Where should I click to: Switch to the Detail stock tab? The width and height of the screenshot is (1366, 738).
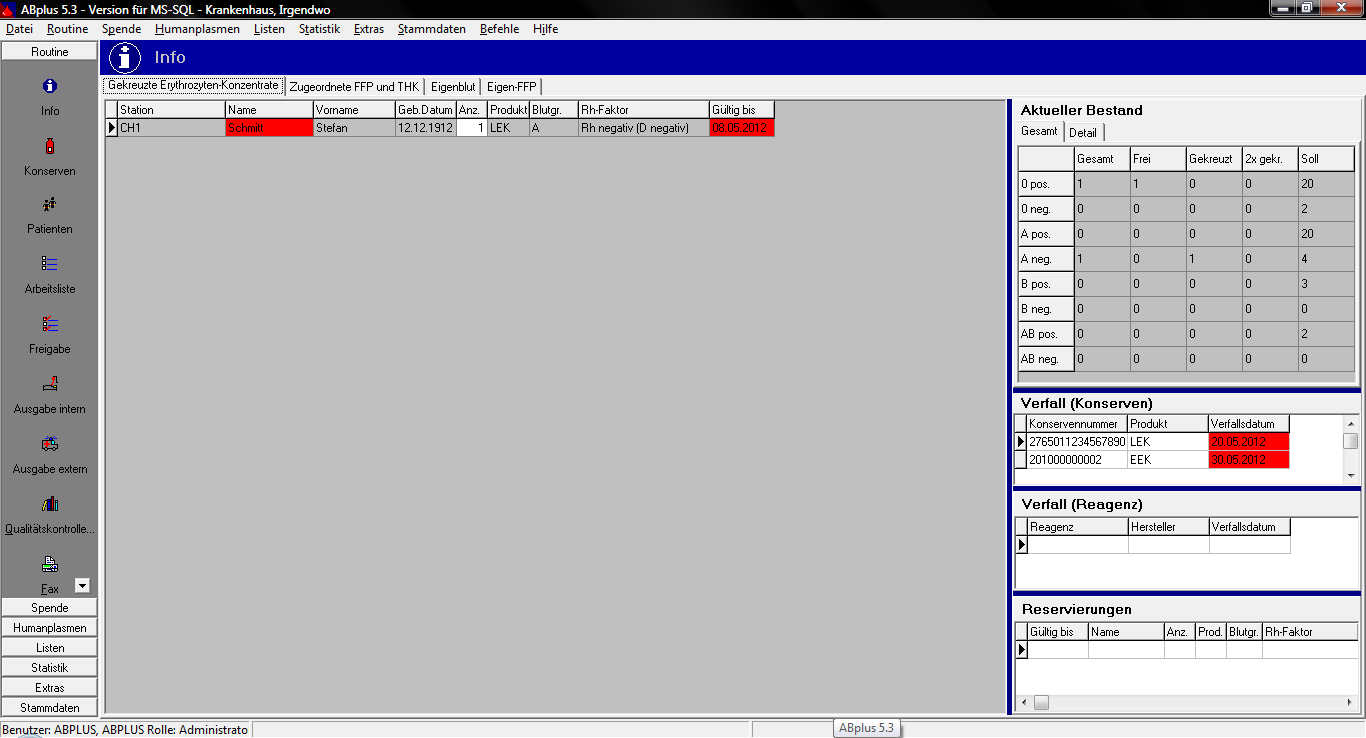[x=1083, y=133]
